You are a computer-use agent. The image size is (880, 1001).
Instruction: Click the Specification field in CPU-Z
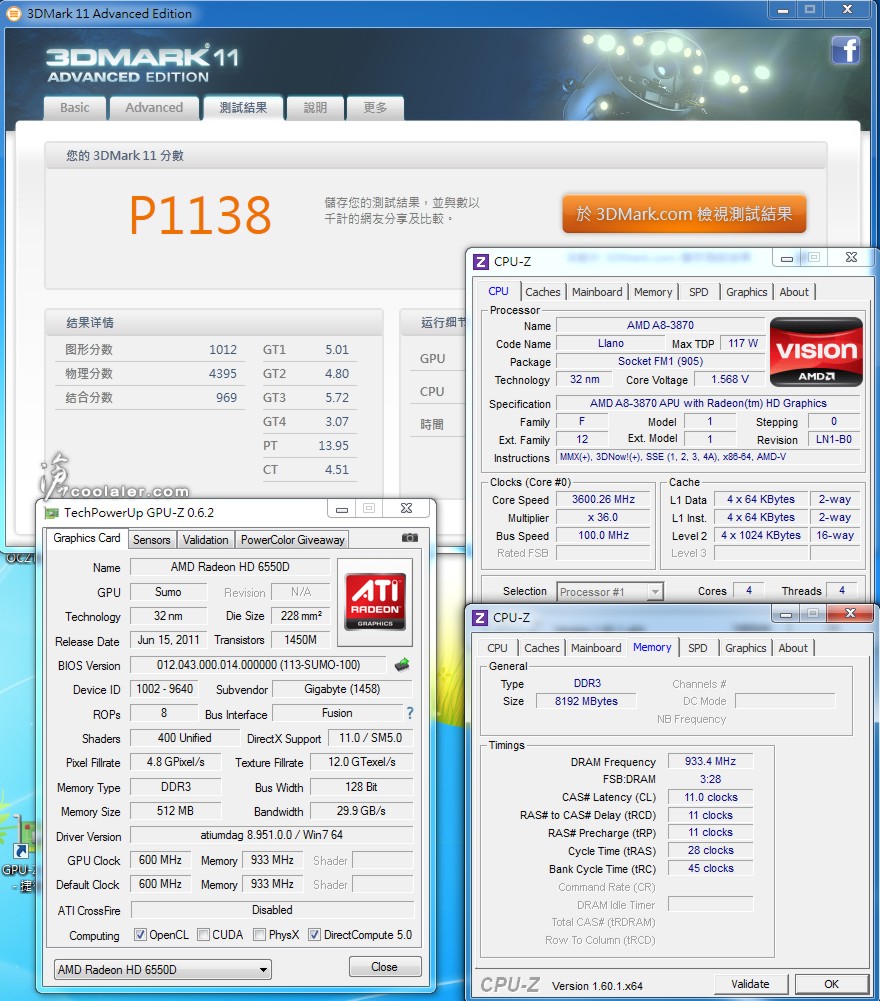[708, 403]
